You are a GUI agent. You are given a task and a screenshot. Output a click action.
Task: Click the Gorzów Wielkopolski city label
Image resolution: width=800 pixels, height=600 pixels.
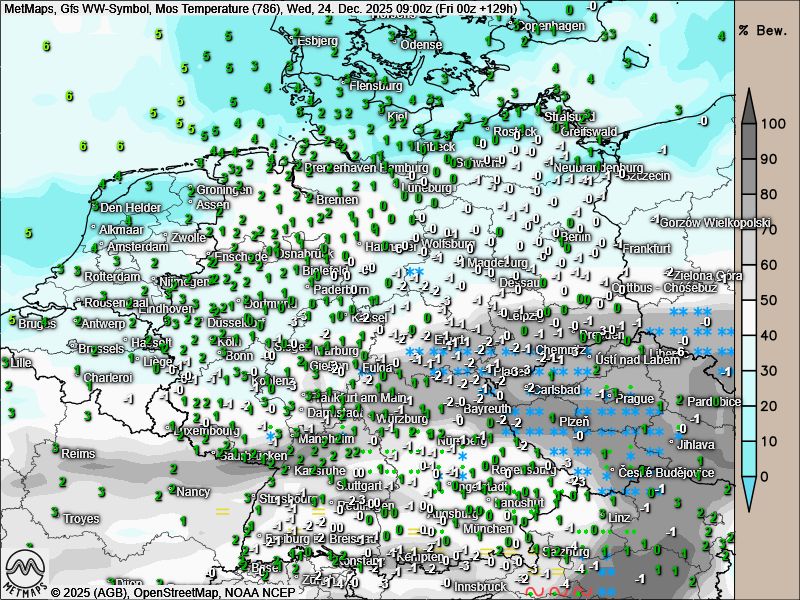coord(714,222)
